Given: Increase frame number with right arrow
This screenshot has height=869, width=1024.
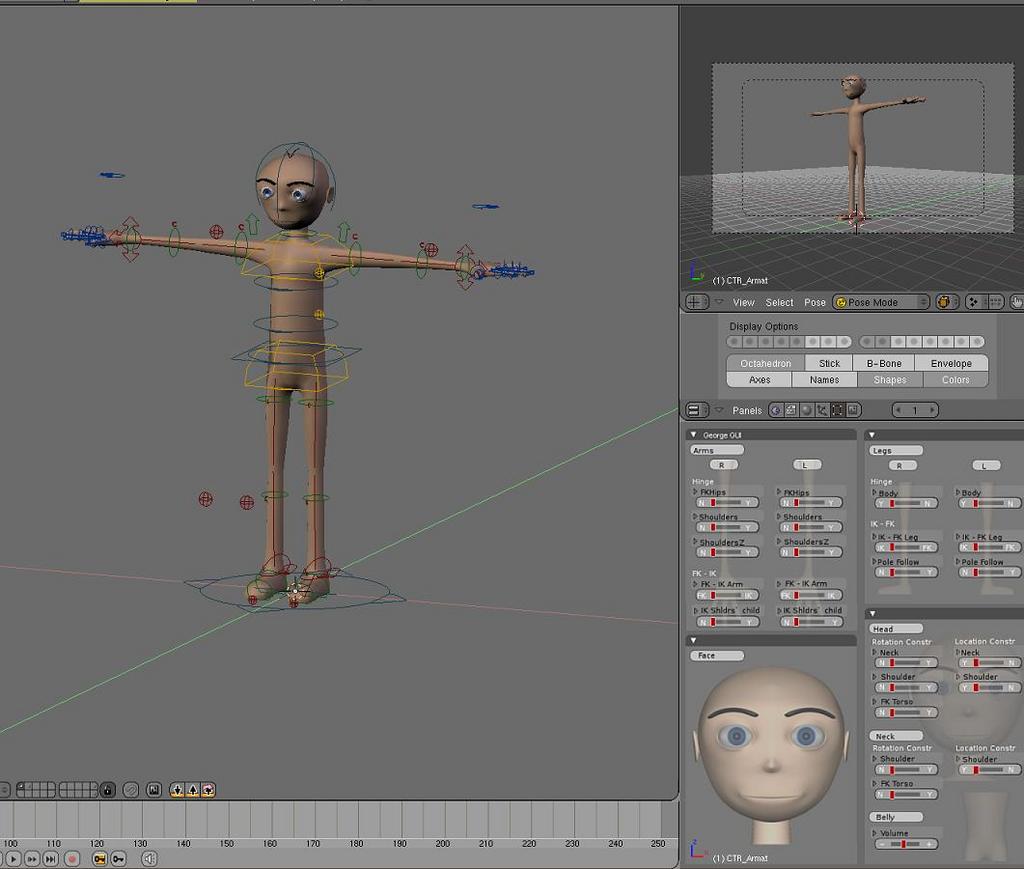Looking at the screenshot, I should click(x=933, y=410).
